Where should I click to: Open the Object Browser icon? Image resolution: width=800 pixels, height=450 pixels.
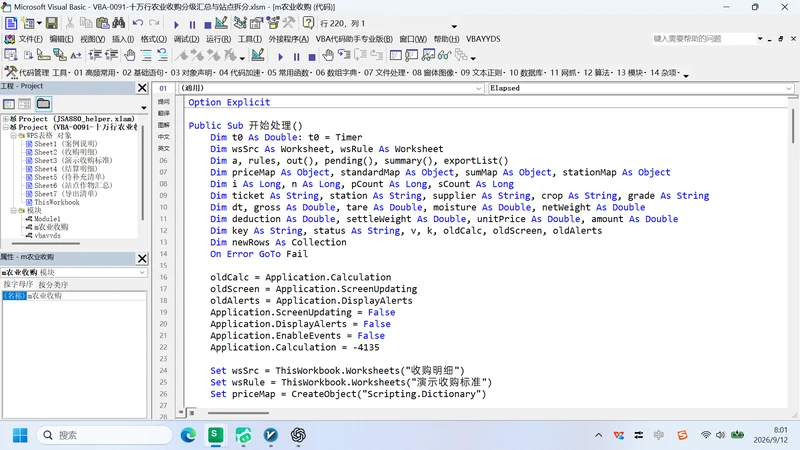pyautogui.click(x=273, y=23)
